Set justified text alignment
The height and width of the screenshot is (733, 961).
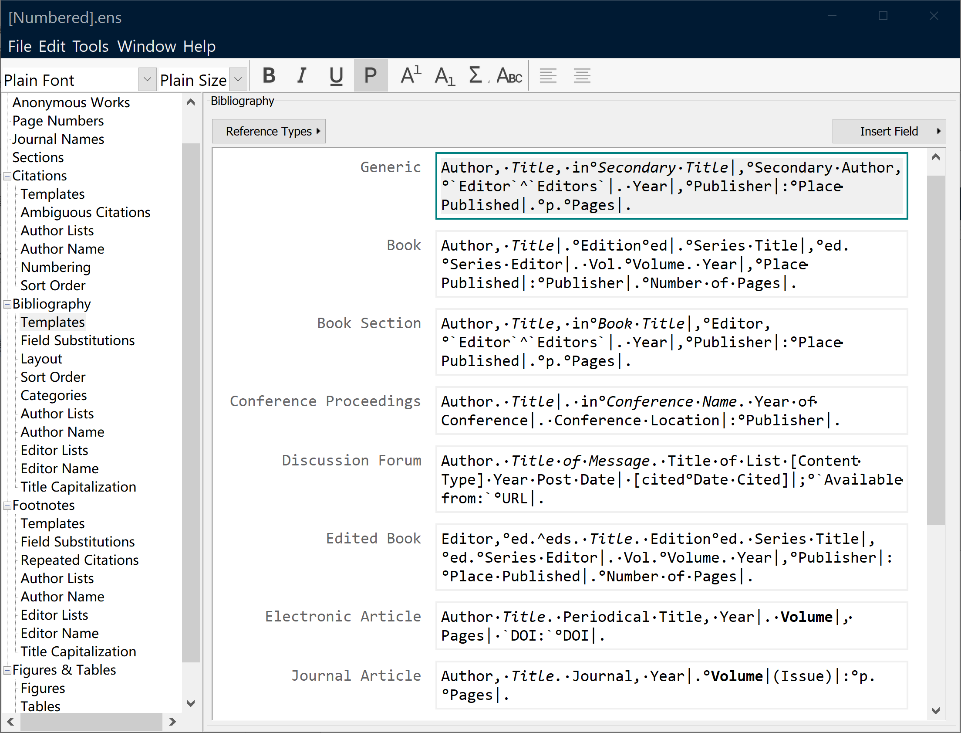[582, 76]
